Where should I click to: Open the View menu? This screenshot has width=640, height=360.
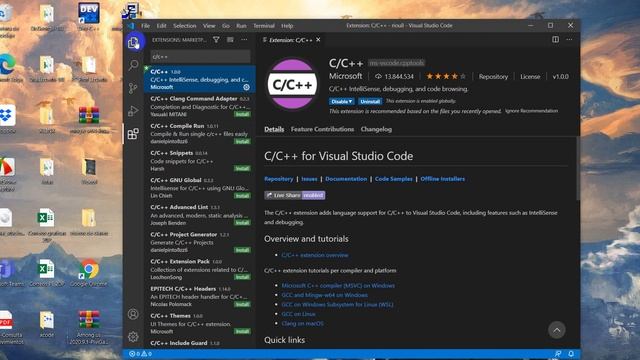click(209, 26)
